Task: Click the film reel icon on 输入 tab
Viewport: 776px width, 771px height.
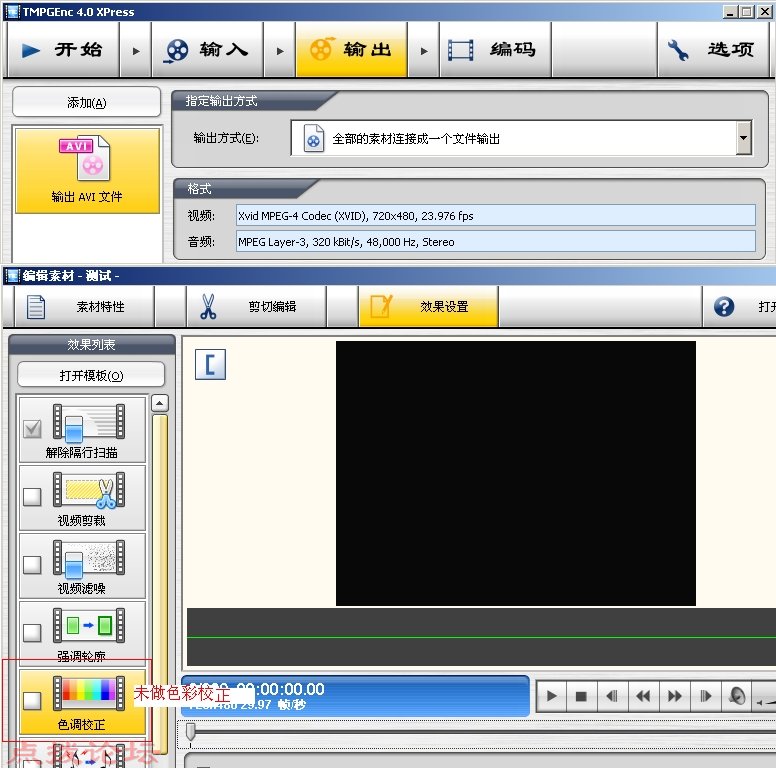Action: coord(176,50)
